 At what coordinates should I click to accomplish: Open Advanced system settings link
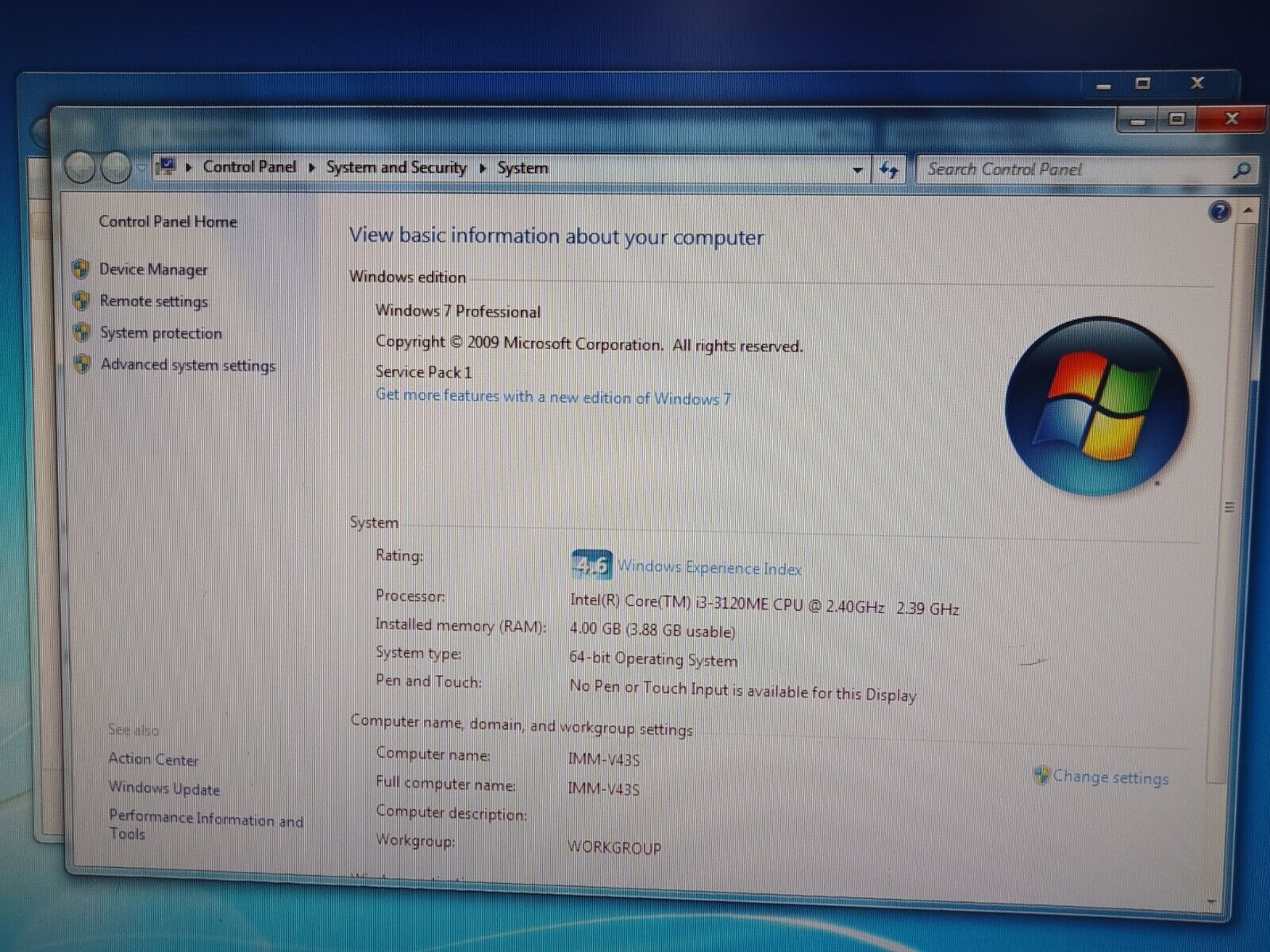coord(187,365)
